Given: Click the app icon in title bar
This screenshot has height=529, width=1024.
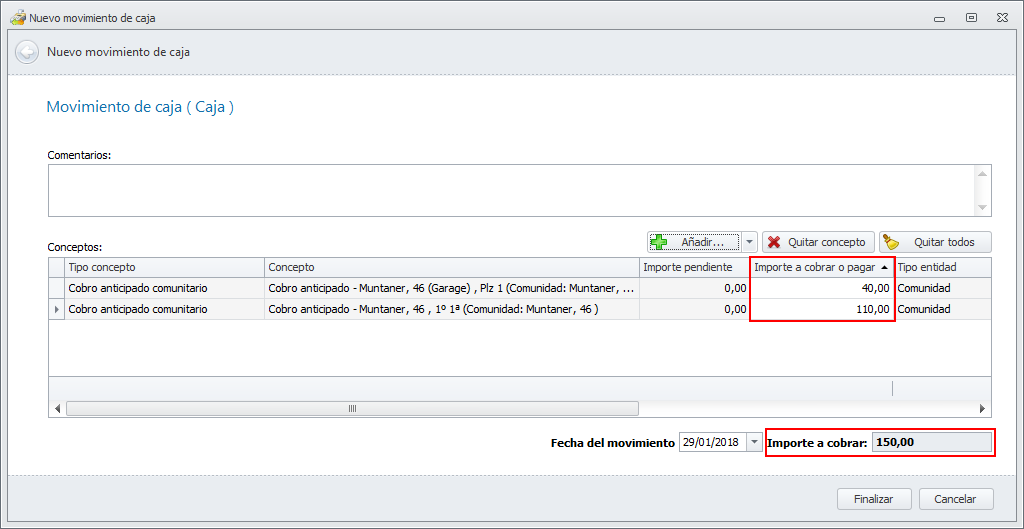Looking at the screenshot, I should [17, 18].
